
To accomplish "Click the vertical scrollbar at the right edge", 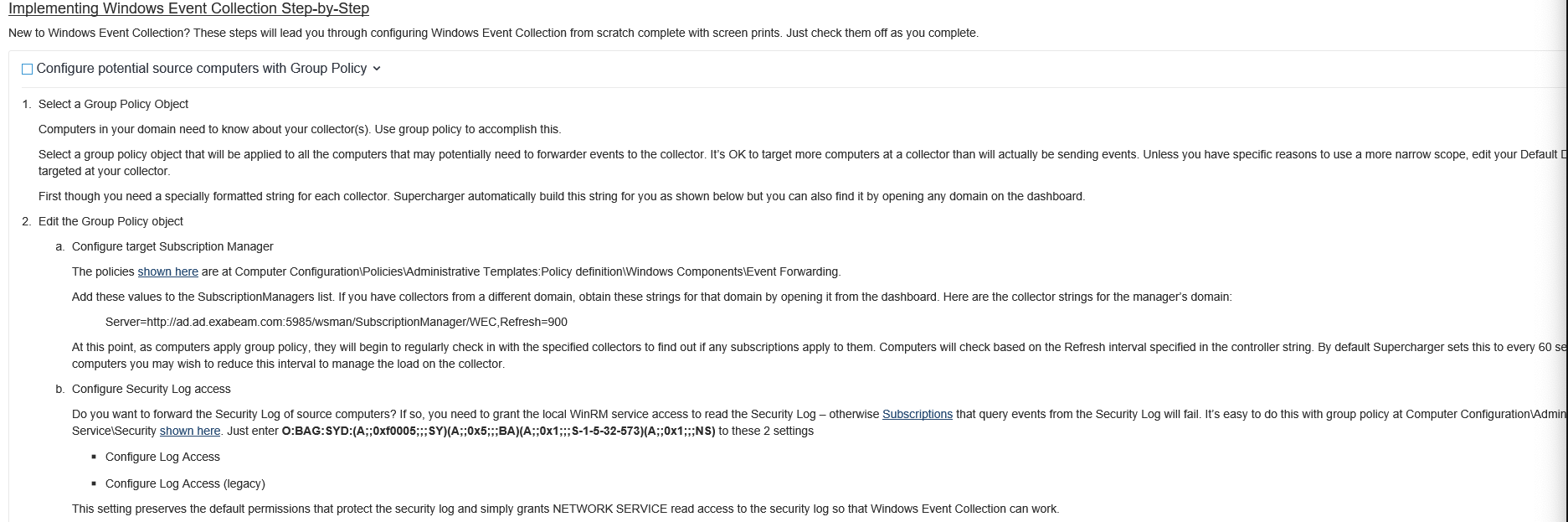I will tap(1564, 261).
